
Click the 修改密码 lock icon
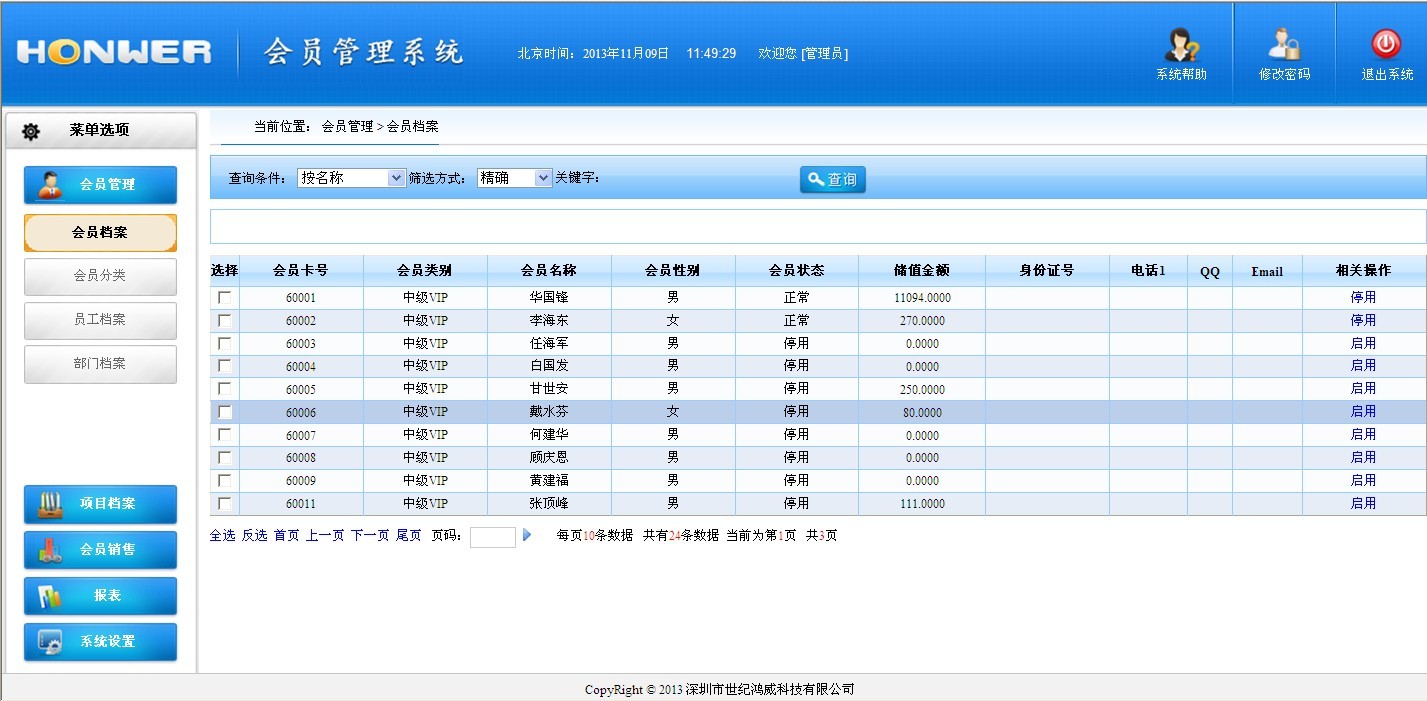[1284, 46]
